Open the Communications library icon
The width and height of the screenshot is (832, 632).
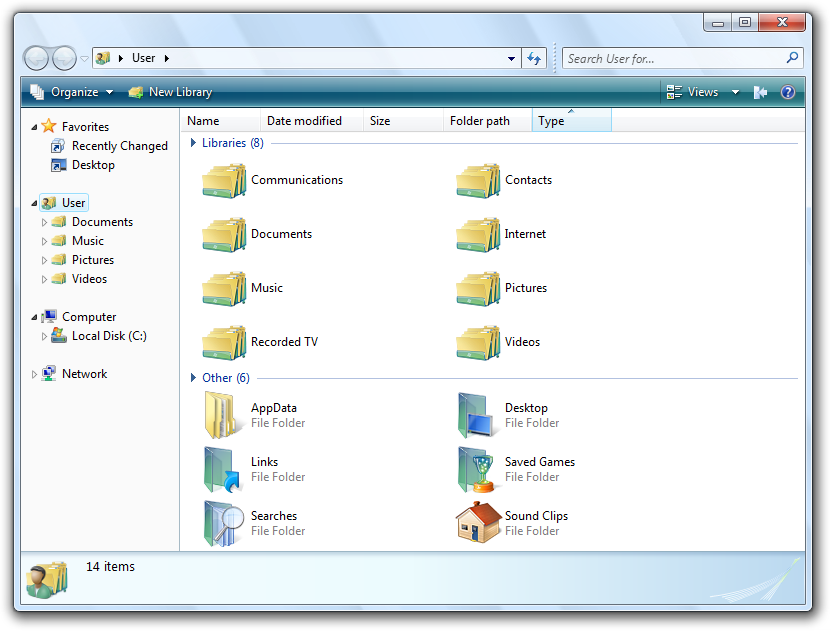224,181
